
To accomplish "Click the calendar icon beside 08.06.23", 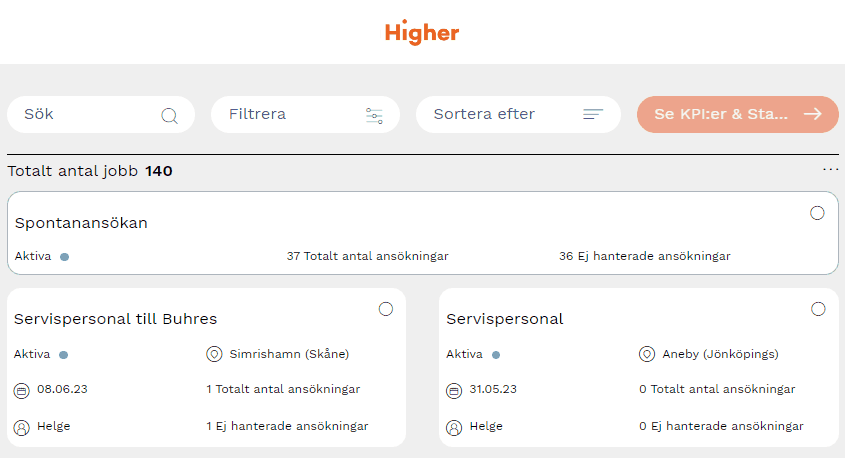I will (22, 390).
